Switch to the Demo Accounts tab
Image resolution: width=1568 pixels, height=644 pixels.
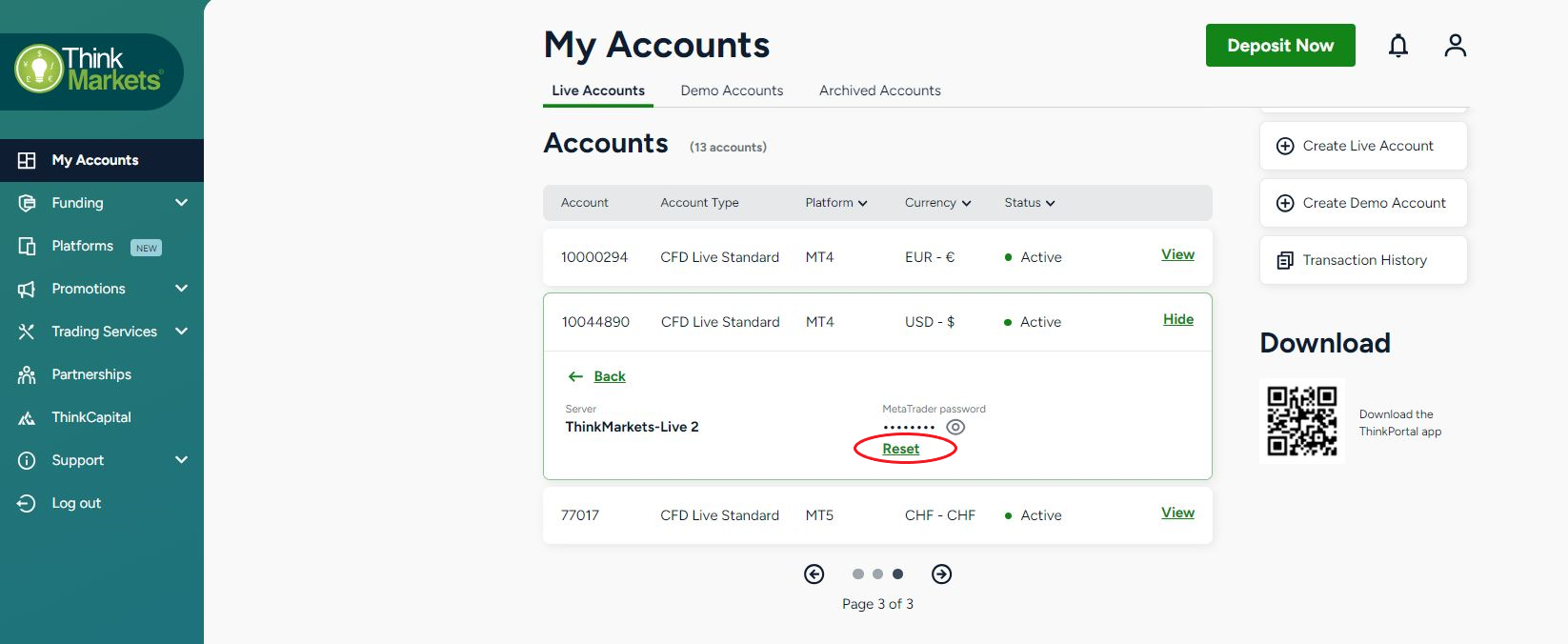point(732,91)
